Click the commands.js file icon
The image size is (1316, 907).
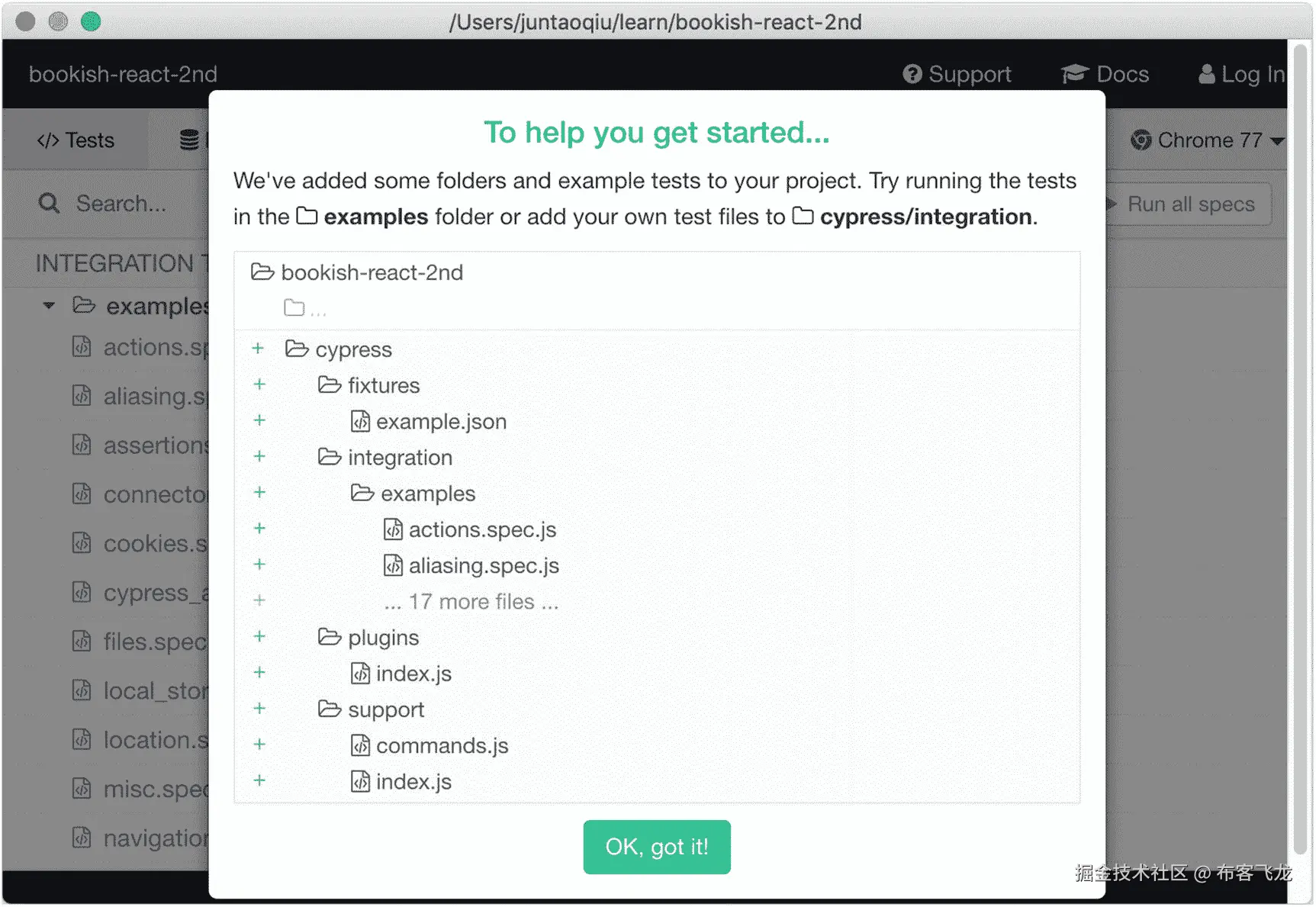360,745
